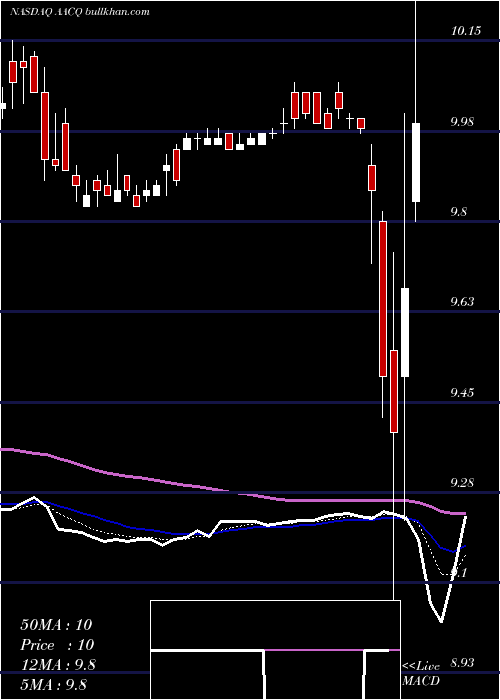Click the 10.15 price axis label
Image resolution: width=500 pixels, height=700 pixels.
(466, 31)
